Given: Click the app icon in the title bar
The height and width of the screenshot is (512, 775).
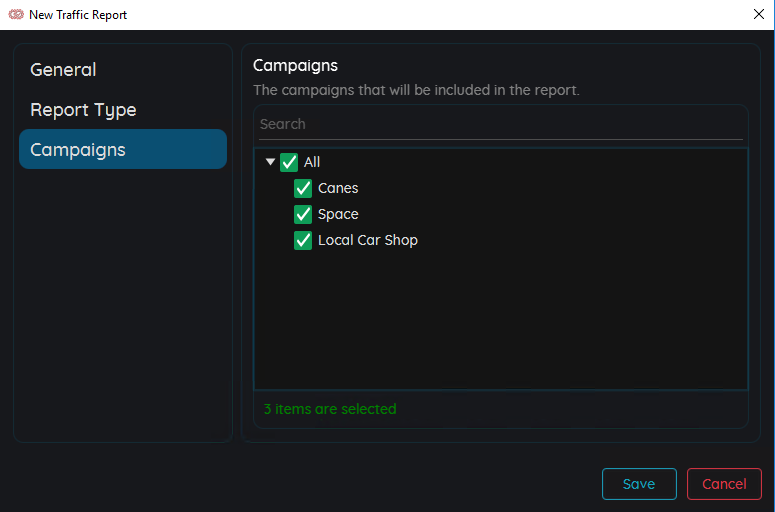Looking at the screenshot, I should tap(16, 14).
